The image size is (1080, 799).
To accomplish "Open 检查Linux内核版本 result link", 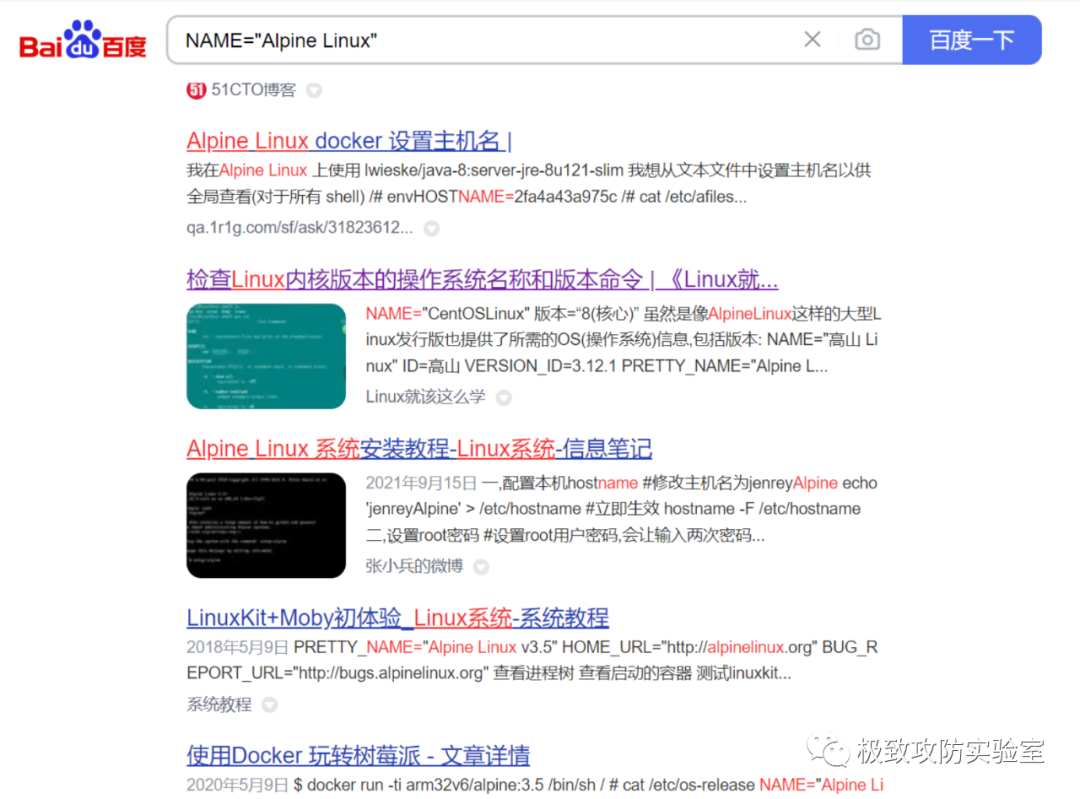I will click(x=482, y=278).
